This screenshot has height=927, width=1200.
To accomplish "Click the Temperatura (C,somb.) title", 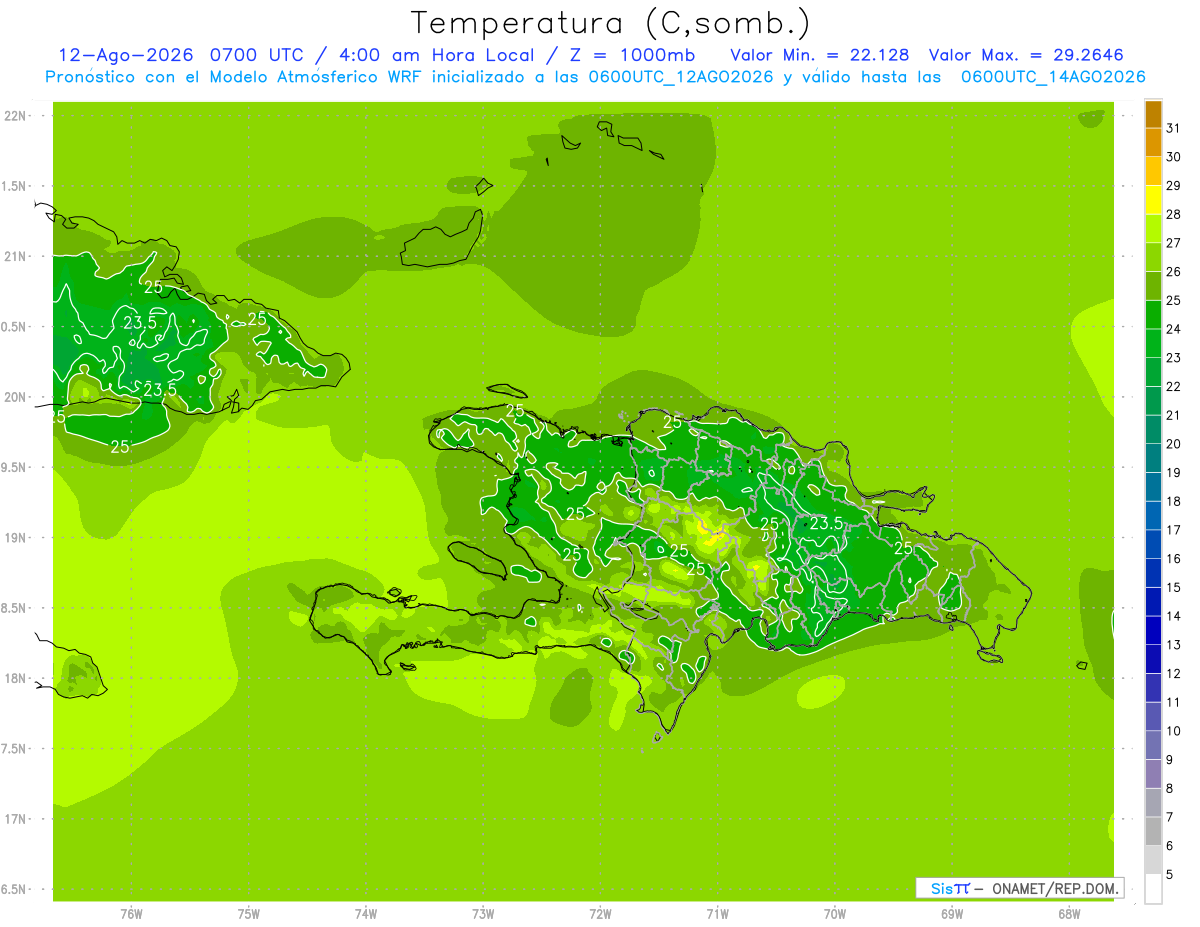I will (x=610, y=24).
